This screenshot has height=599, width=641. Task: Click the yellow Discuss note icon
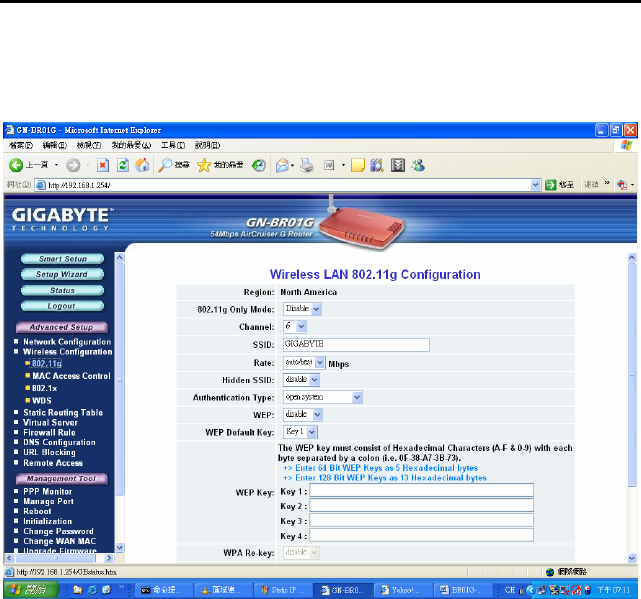358,165
